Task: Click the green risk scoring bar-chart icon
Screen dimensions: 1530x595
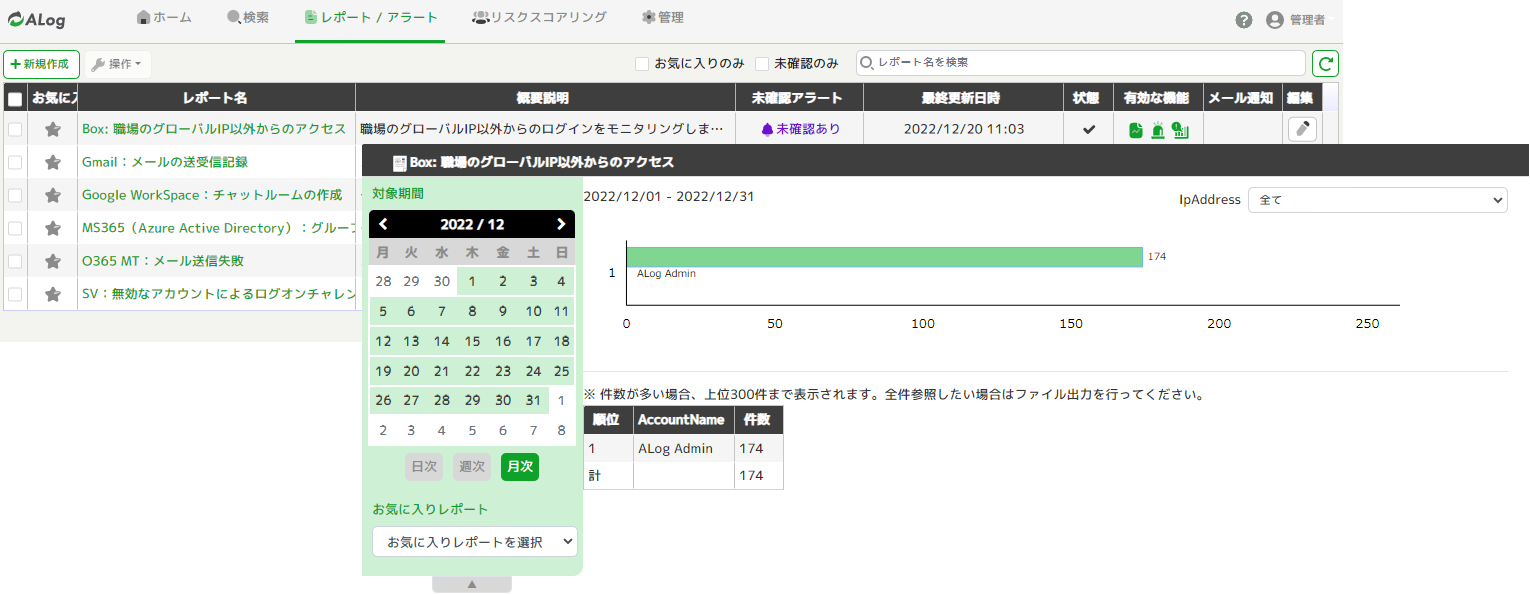Action: [x=1180, y=130]
